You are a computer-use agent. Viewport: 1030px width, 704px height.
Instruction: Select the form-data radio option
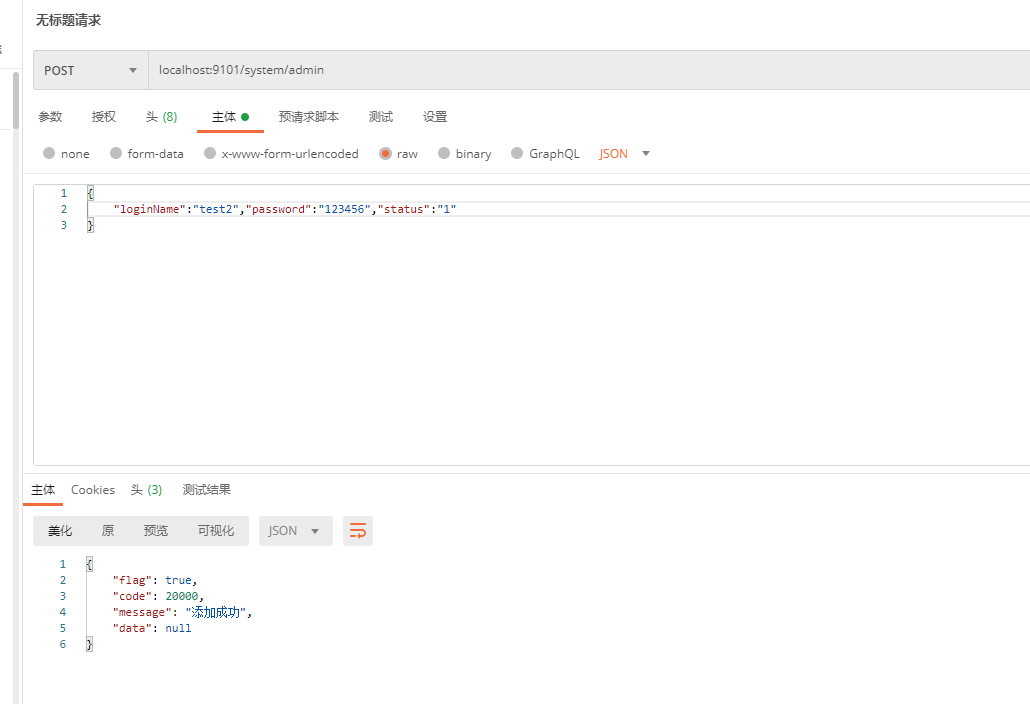[x=116, y=154]
